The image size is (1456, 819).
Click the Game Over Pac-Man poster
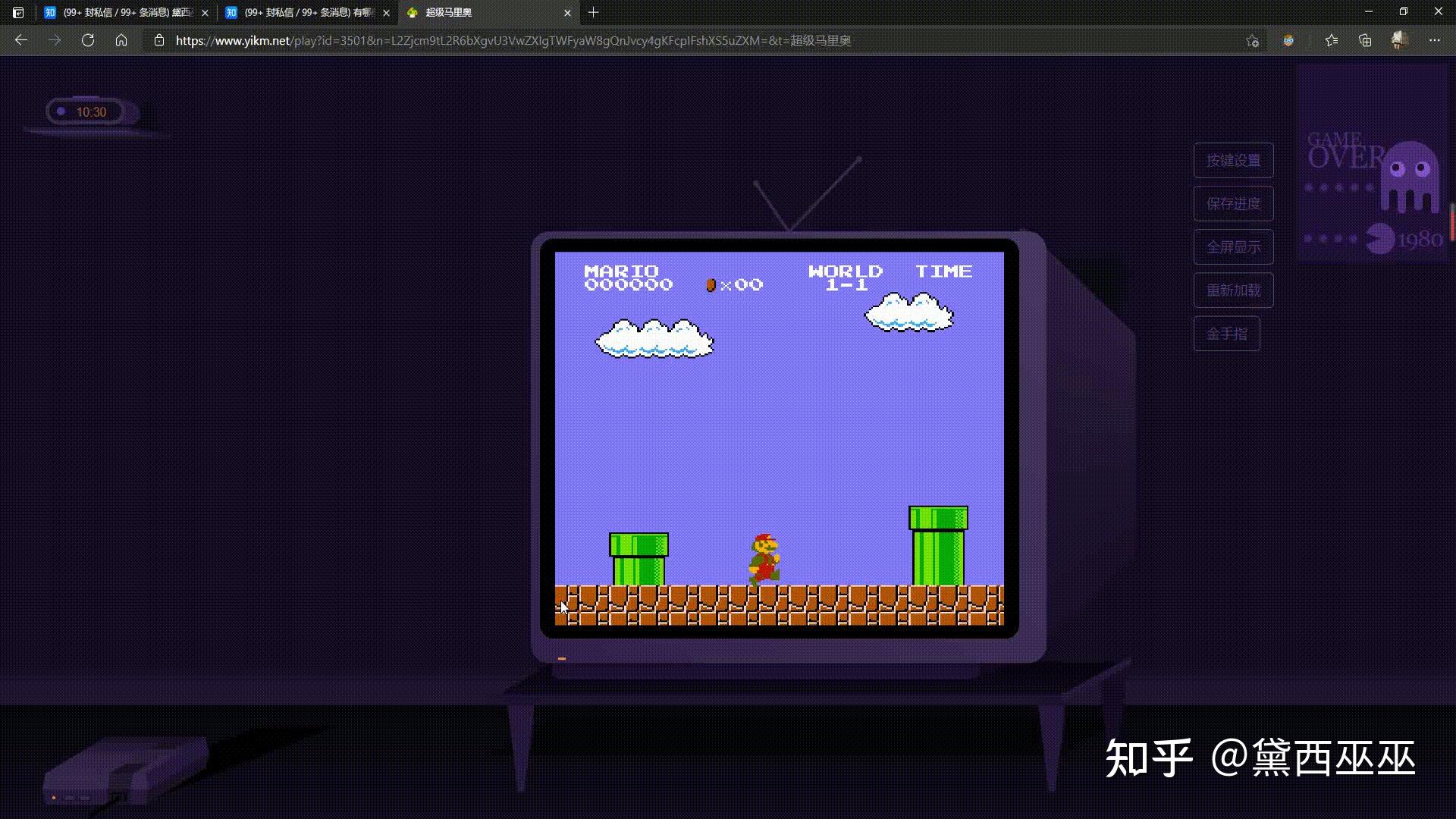tap(1372, 162)
